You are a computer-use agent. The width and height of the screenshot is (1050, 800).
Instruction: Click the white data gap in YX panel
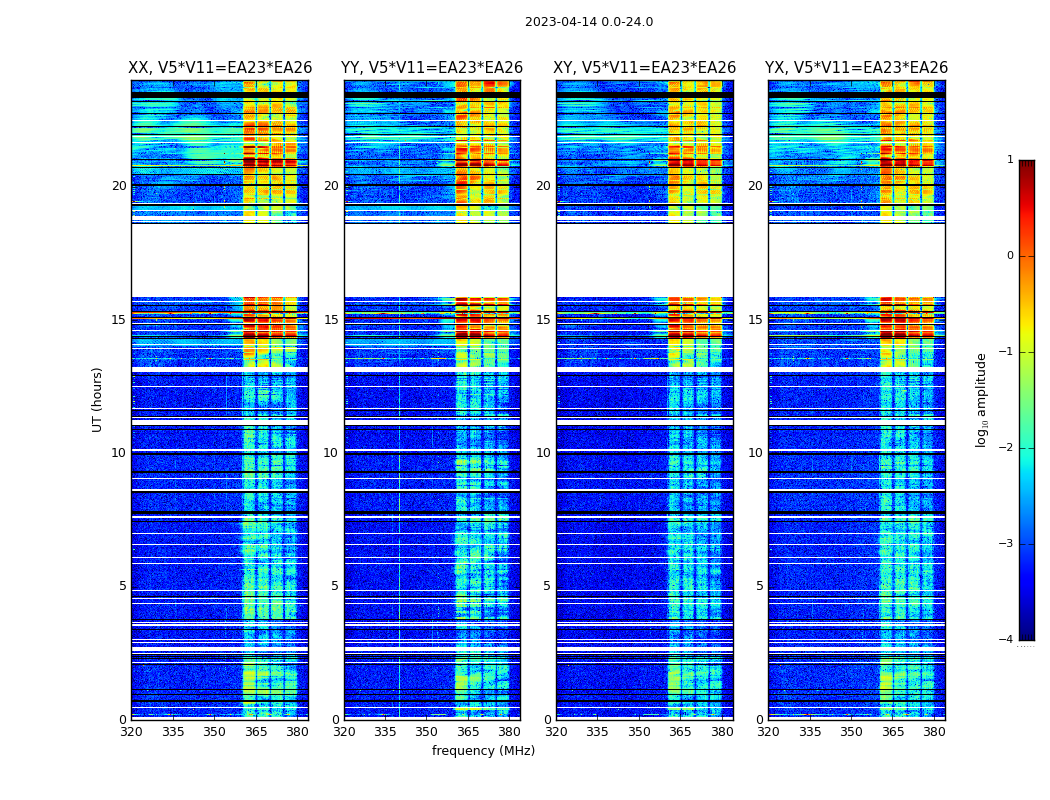pyautogui.click(x=856, y=260)
